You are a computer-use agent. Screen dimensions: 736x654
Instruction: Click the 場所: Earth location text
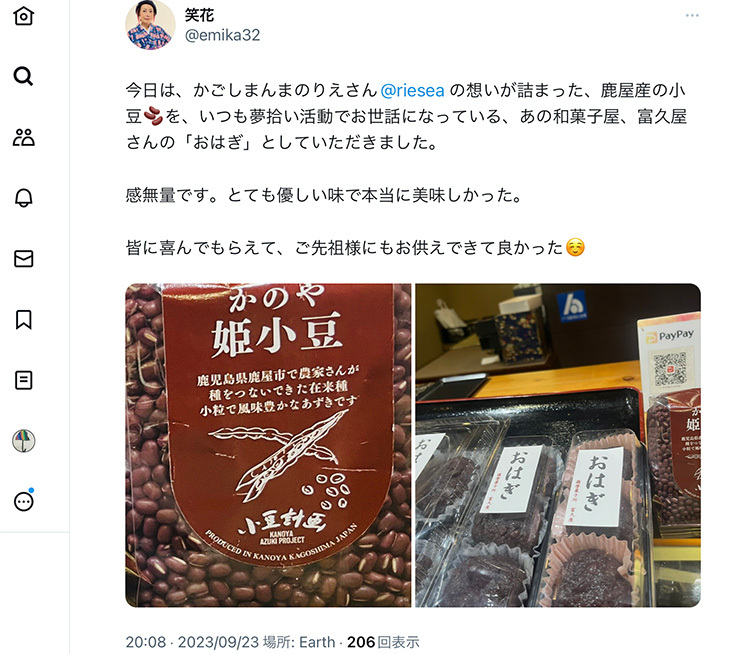(x=299, y=642)
